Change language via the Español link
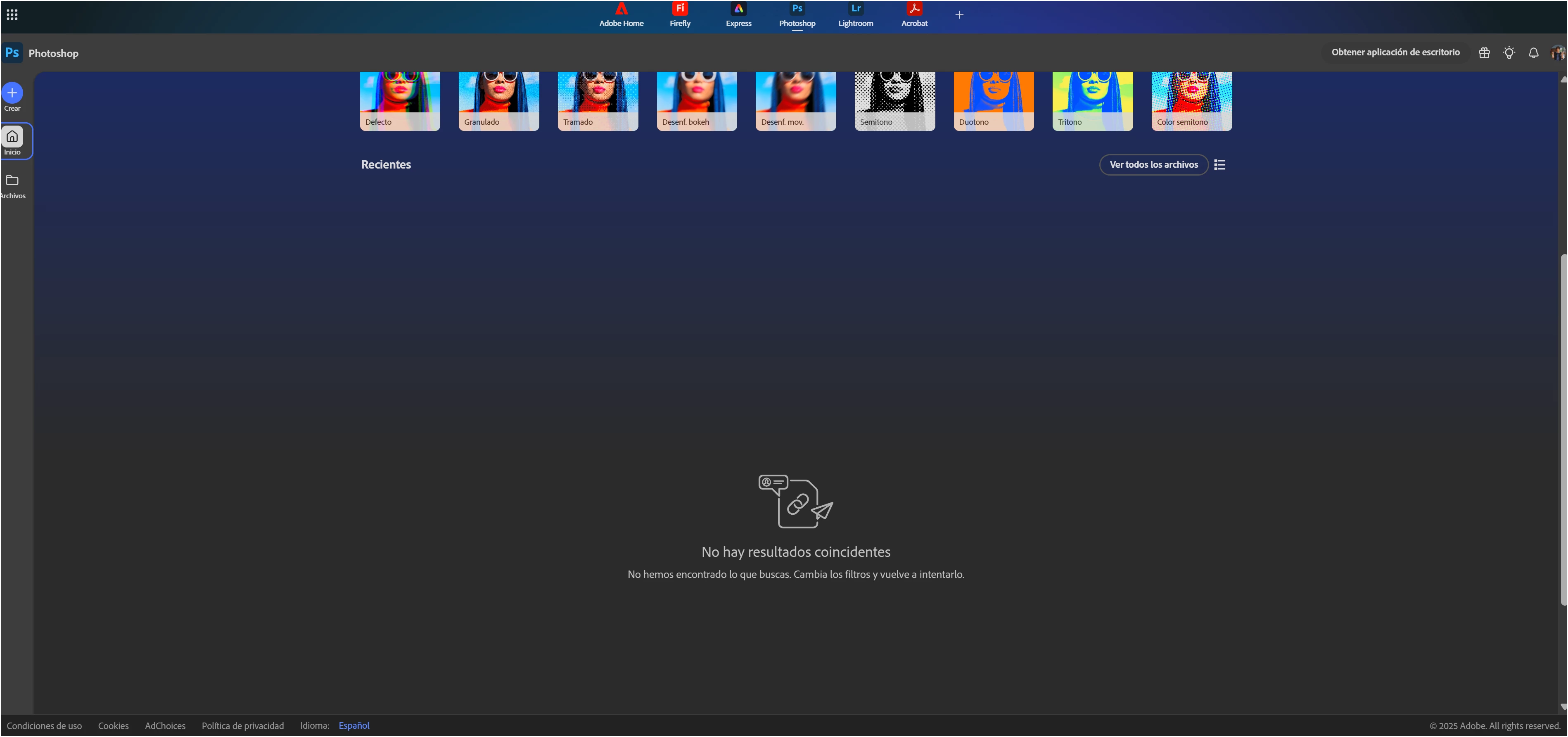1568x737 pixels. coord(353,725)
